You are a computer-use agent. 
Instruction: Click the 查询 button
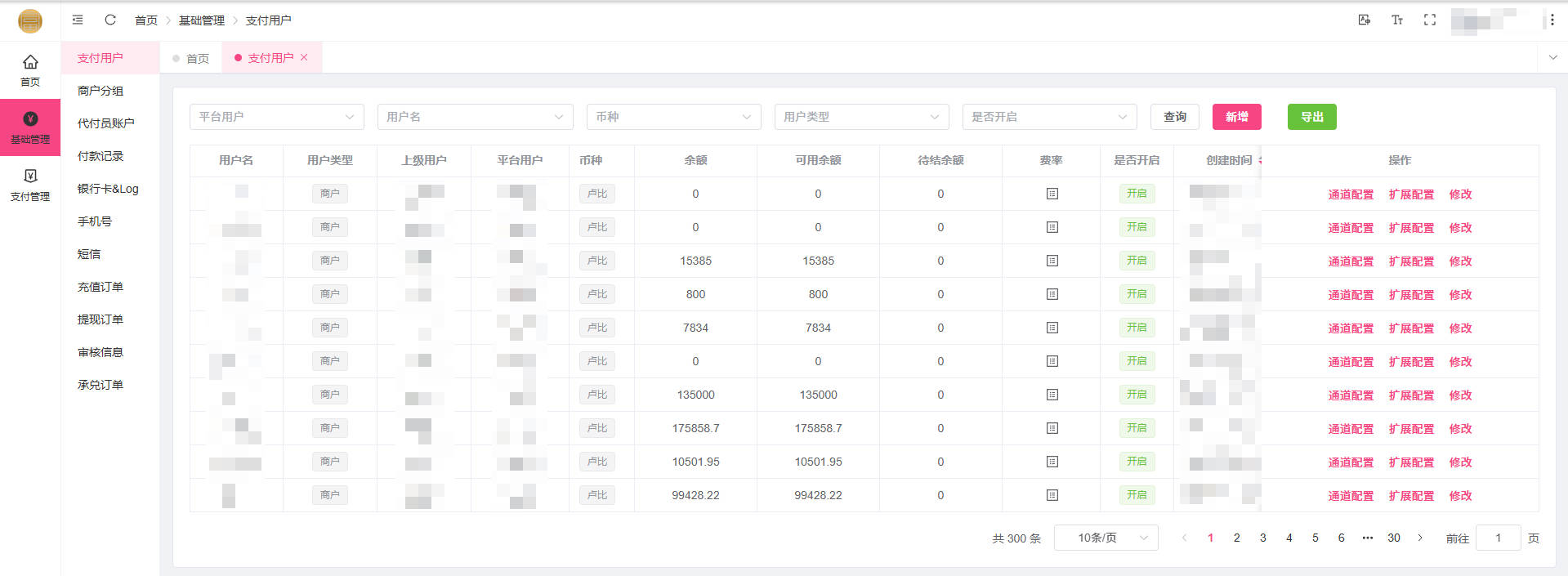(x=1174, y=117)
